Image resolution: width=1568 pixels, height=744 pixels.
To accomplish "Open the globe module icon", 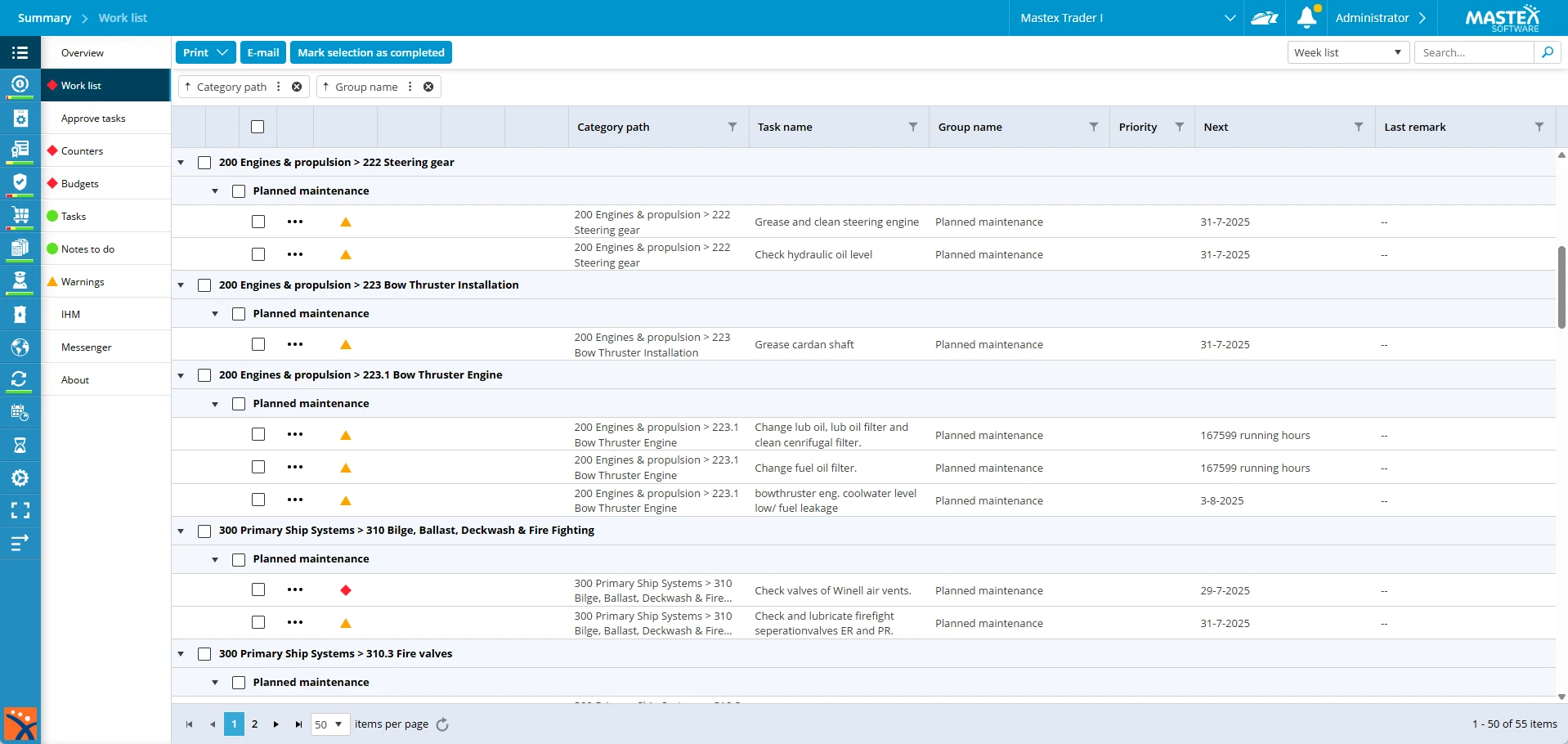I will click(x=20, y=347).
